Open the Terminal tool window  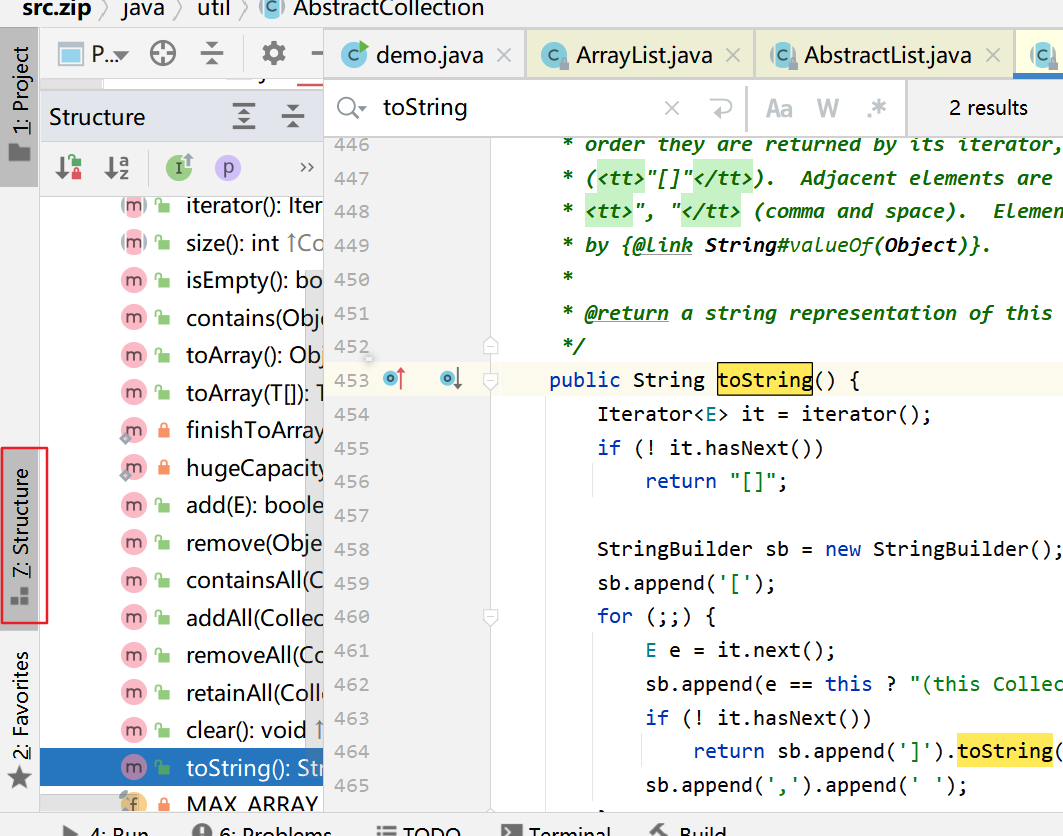tap(556, 830)
